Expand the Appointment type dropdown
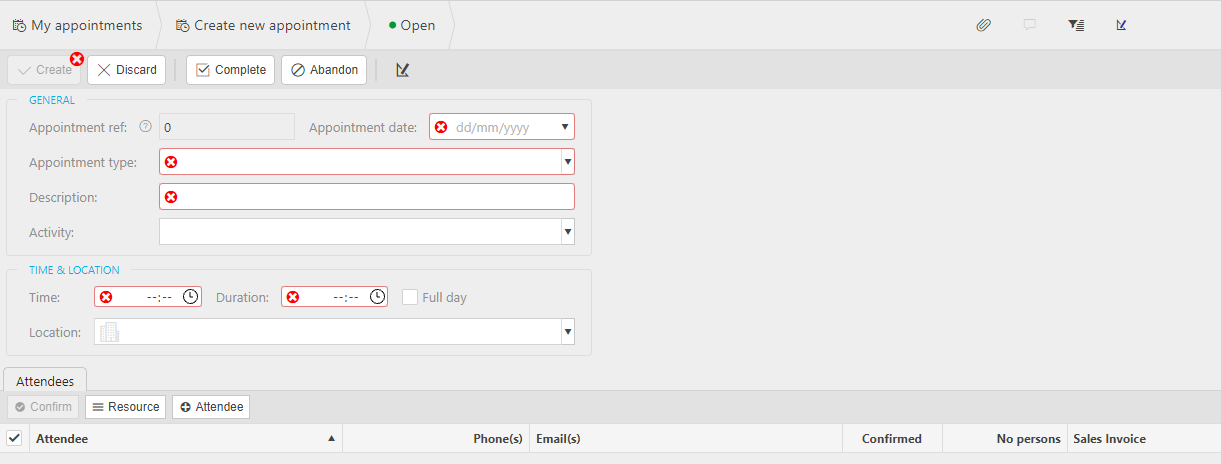This screenshot has width=1221, height=464. click(567, 162)
